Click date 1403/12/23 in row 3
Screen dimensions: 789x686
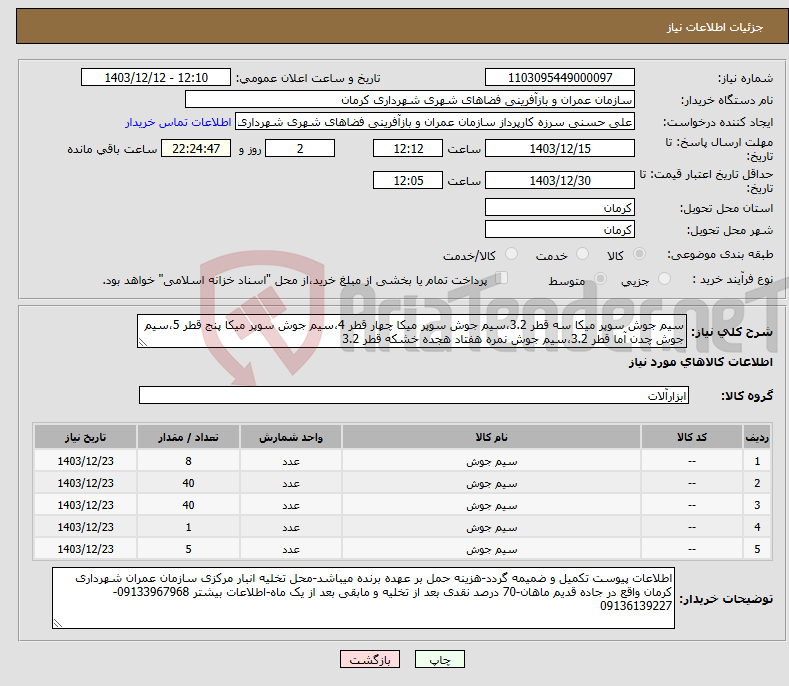pyautogui.click(x=86, y=505)
